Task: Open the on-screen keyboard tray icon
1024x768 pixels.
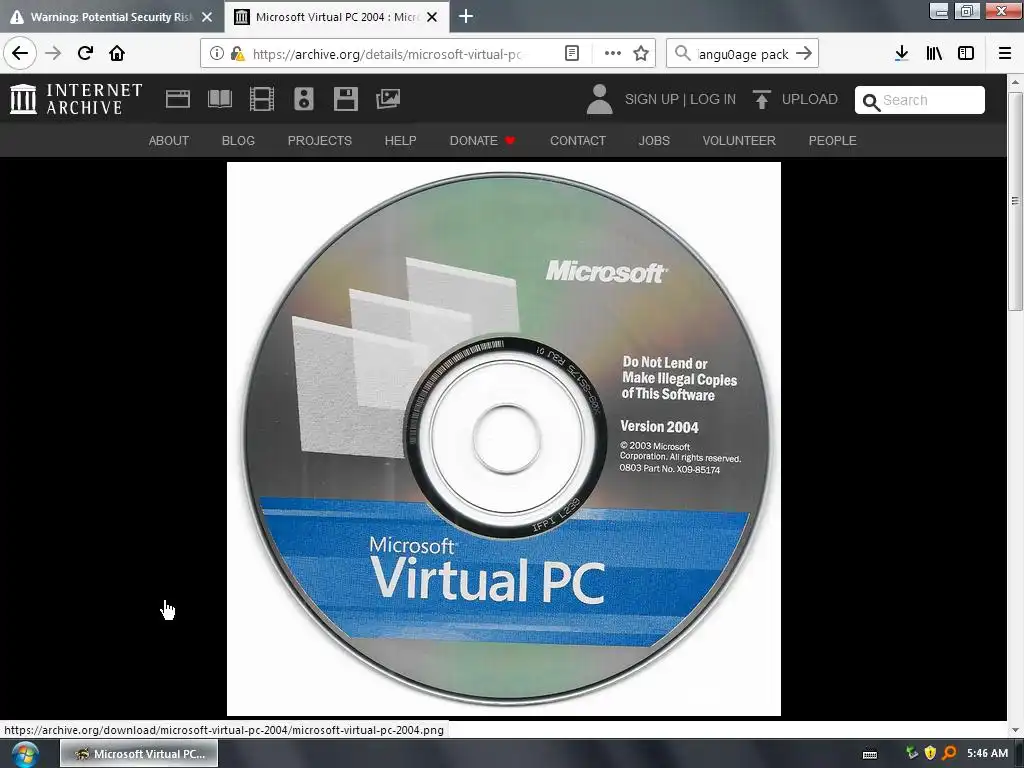Action: 871,754
